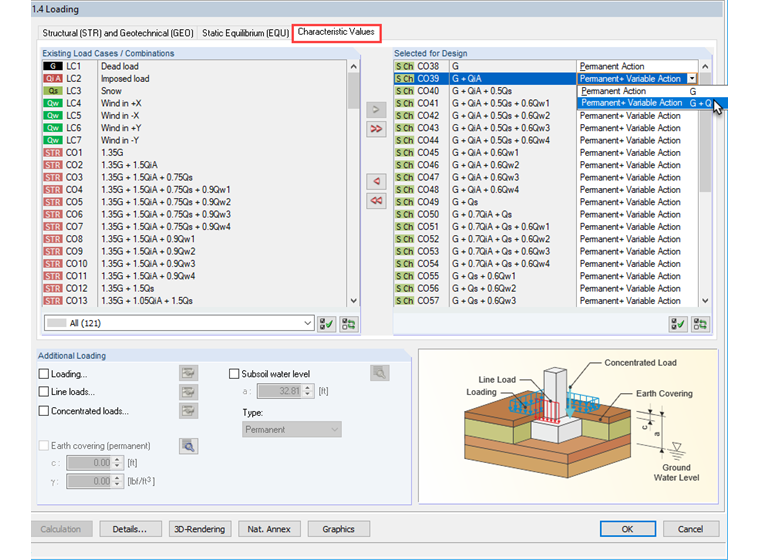Adjust earth covering c spinner
760x560 pixels.
(x=117, y=463)
